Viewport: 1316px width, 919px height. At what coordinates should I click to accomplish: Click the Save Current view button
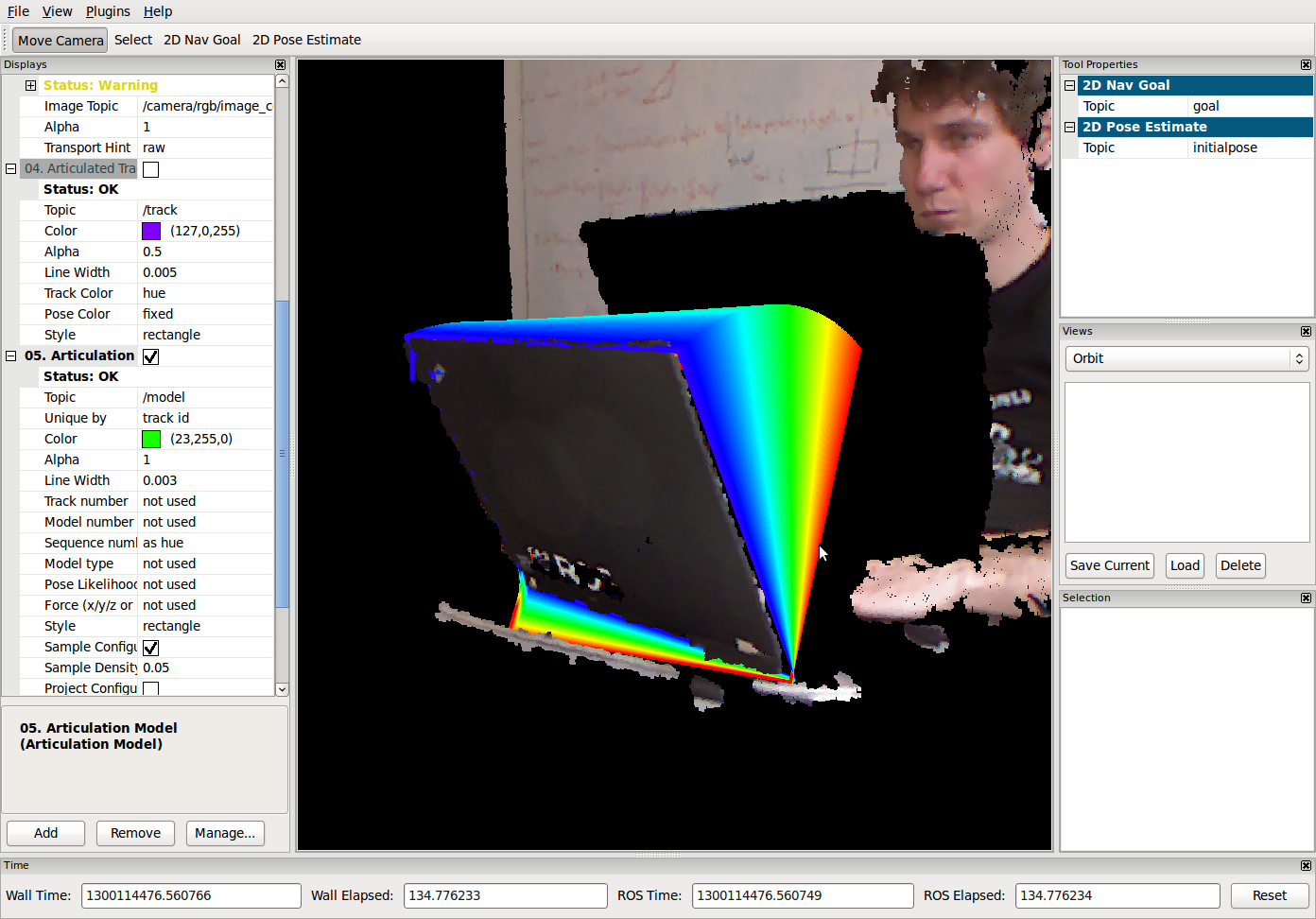pos(1109,565)
